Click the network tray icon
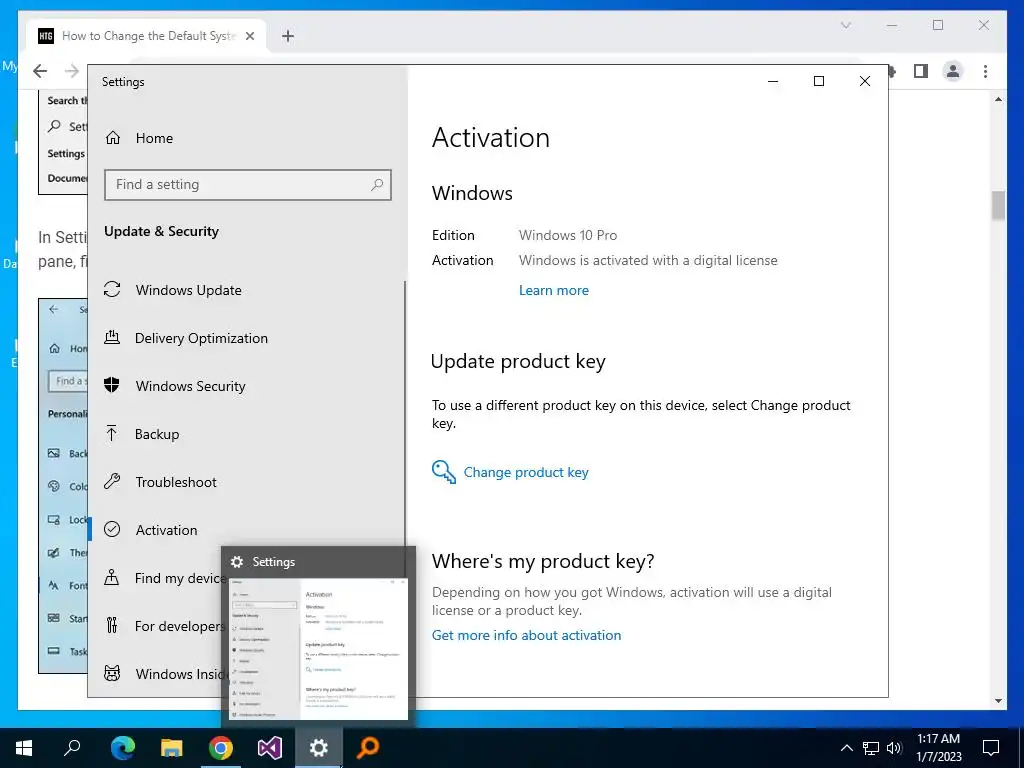Image resolution: width=1024 pixels, height=768 pixels. pos(871,748)
